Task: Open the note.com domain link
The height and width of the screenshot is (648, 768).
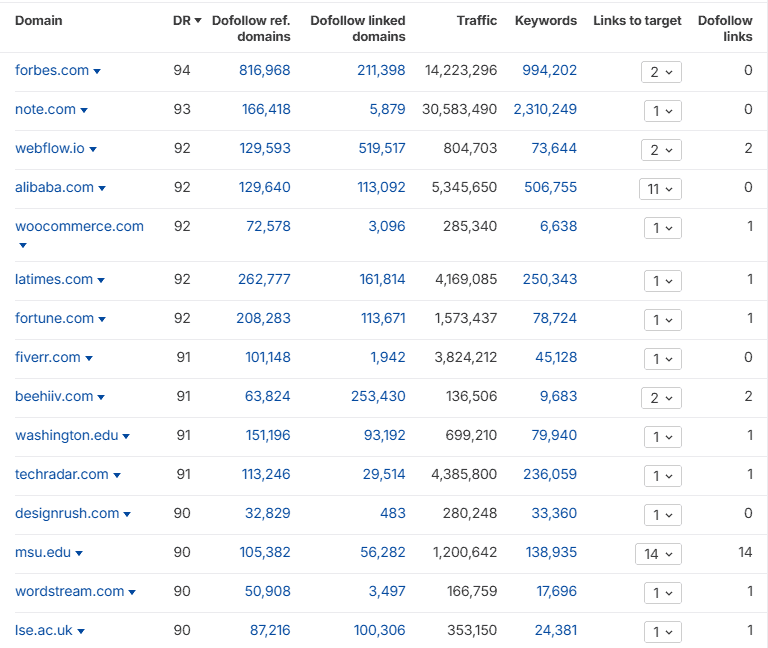Action: point(46,109)
